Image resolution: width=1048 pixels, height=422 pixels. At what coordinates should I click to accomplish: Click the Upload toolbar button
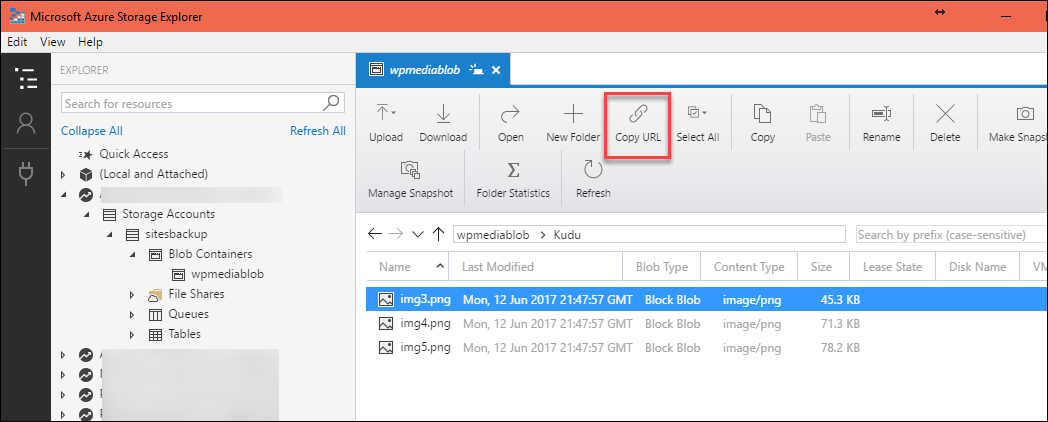386,123
